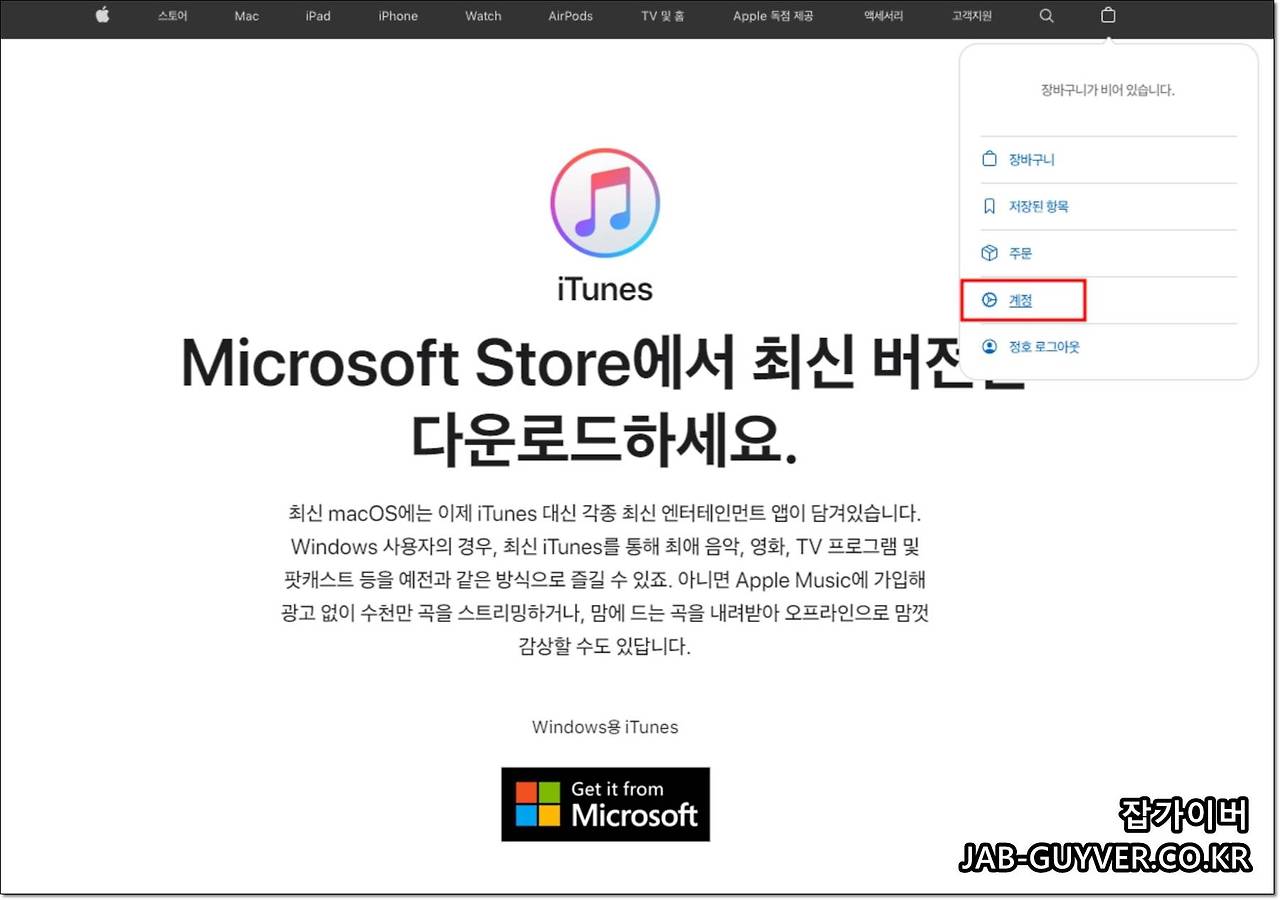Screen dimensions: 1280x900
Task: Open 고객지원 from the navigation bar
Action: tap(970, 15)
